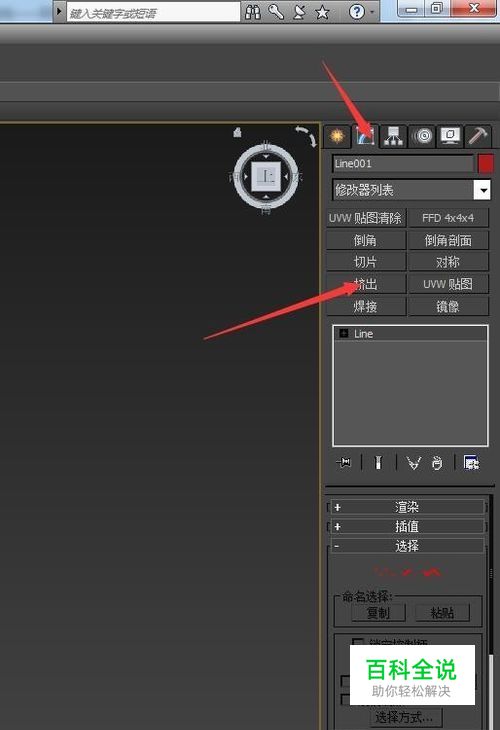This screenshot has width=500, height=730.
Task: Click the 切片 modifier button
Action: coord(365,262)
